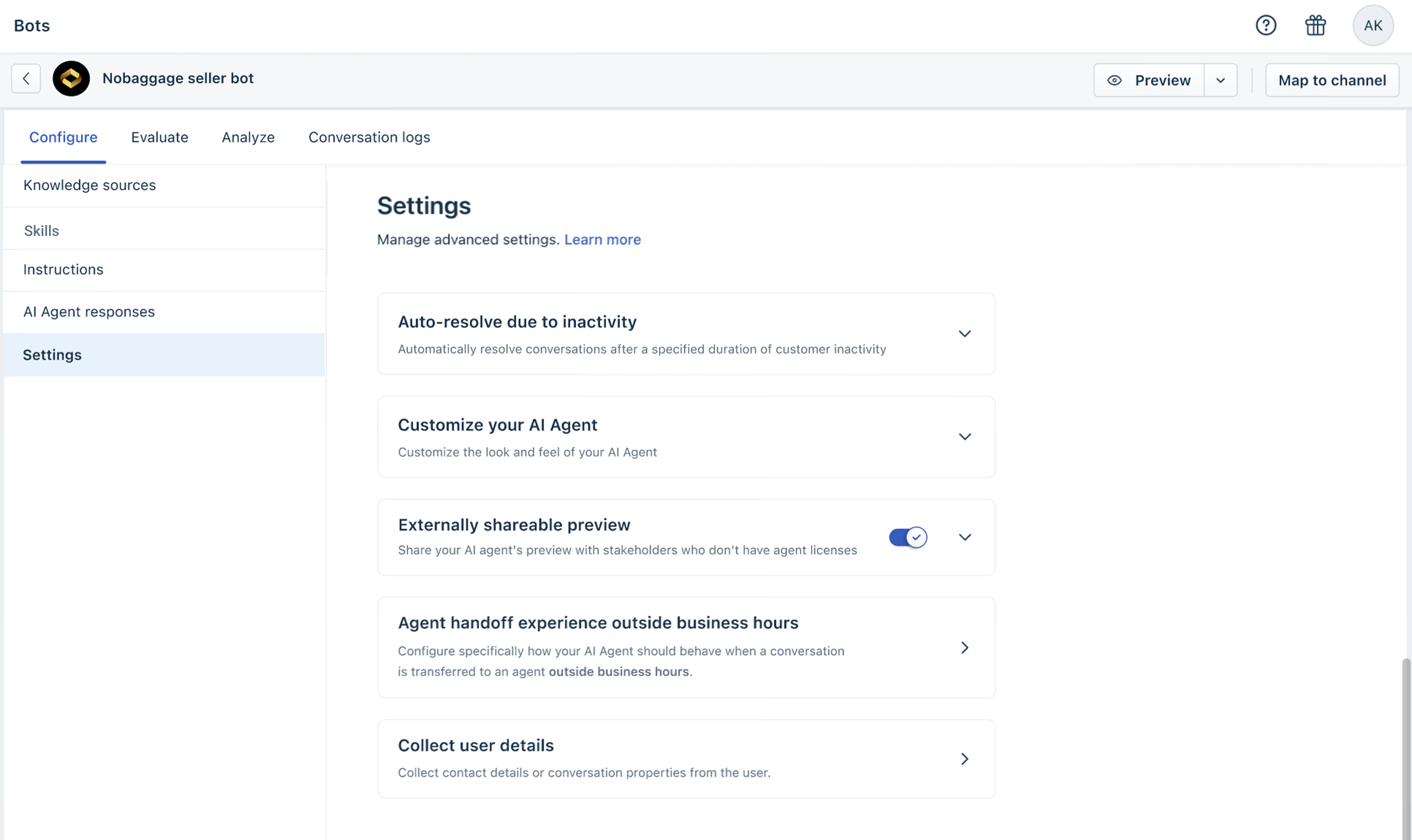Click the back arrow beside bot name

click(26, 79)
